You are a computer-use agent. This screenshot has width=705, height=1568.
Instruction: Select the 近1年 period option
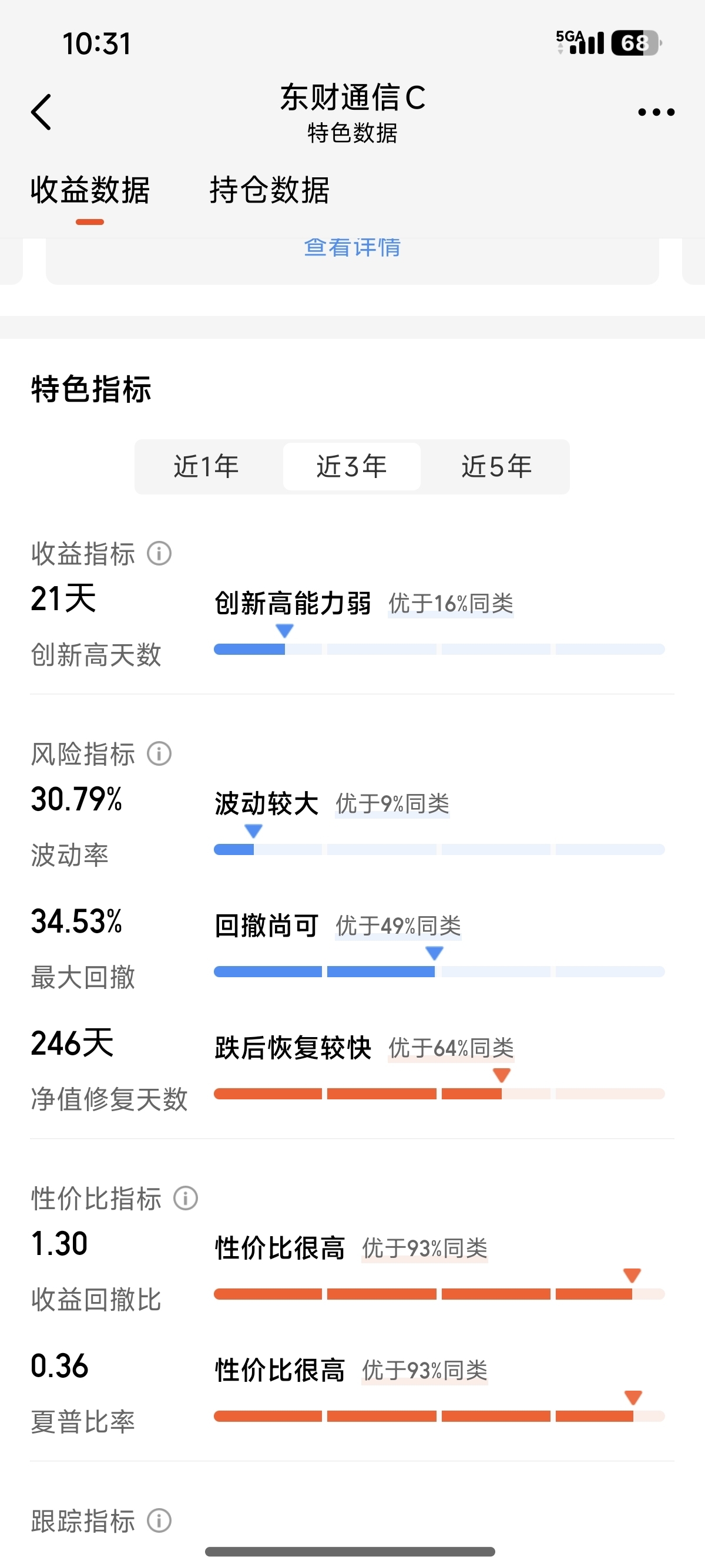tap(206, 466)
